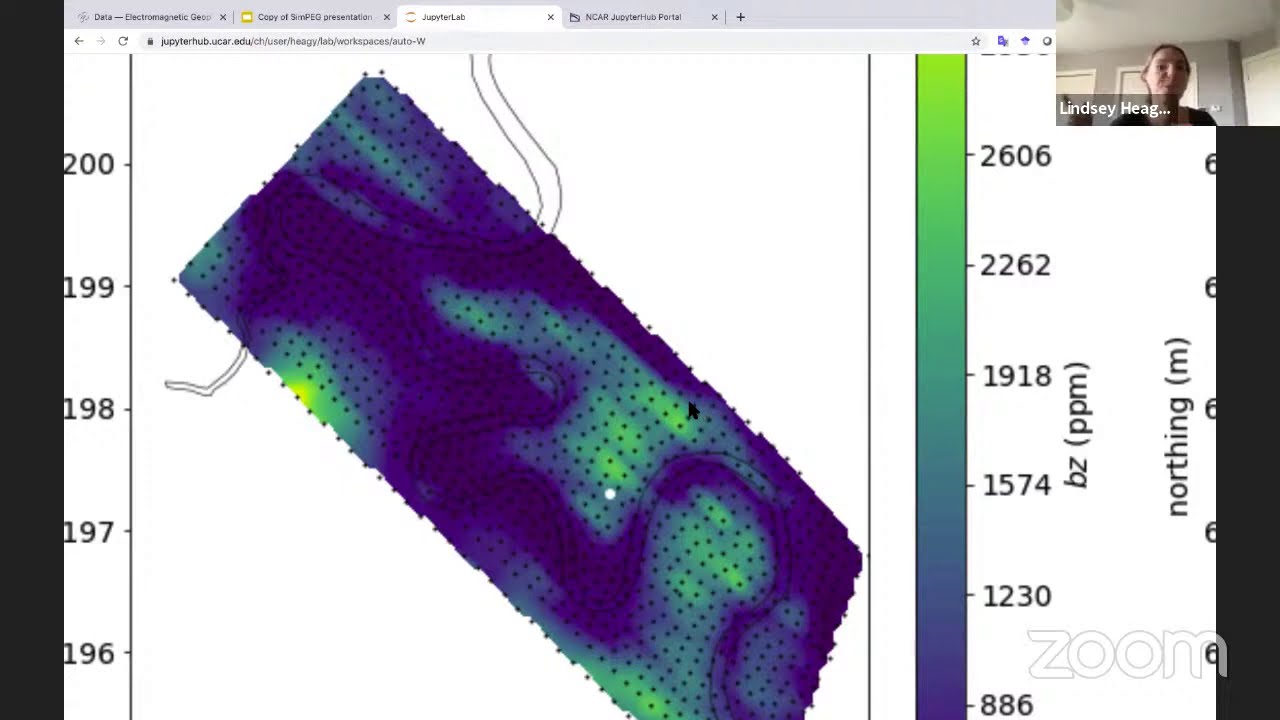This screenshot has height=720, width=1280.
Task: Click the northing (m) axis label
Action: (1178, 427)
